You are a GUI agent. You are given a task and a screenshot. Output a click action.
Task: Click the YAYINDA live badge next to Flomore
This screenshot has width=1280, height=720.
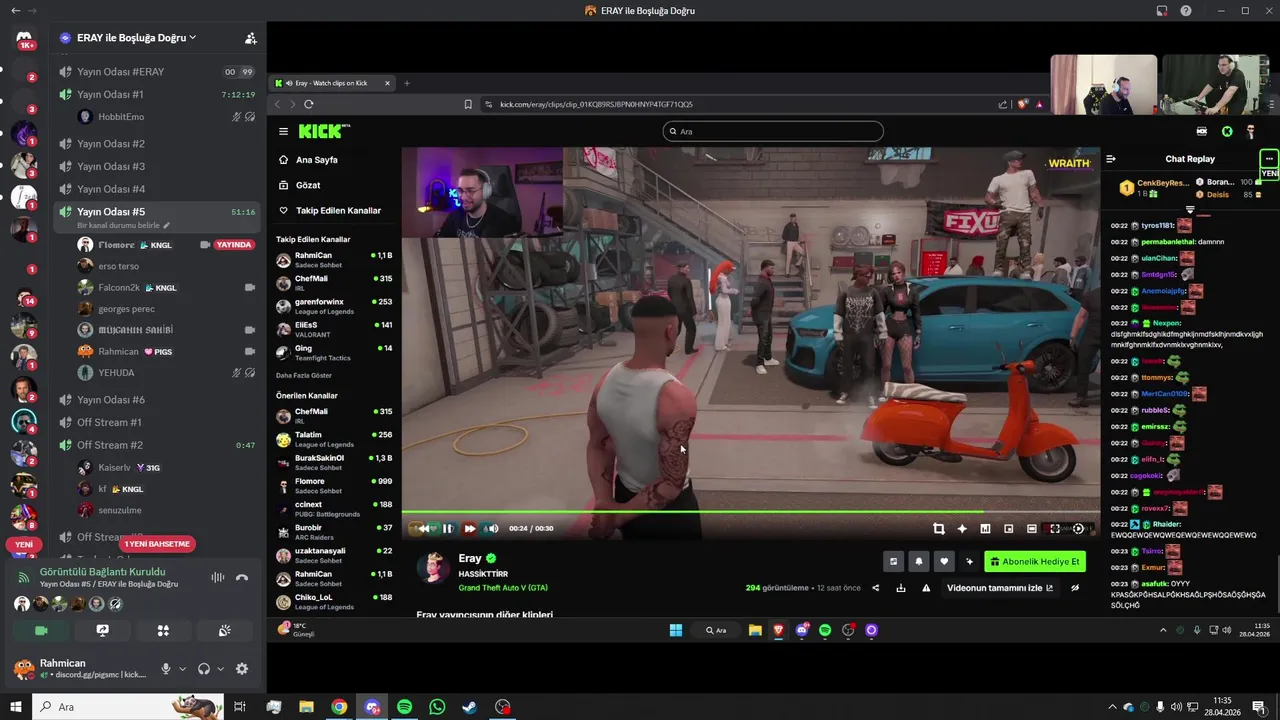click(x=234, y=245)
